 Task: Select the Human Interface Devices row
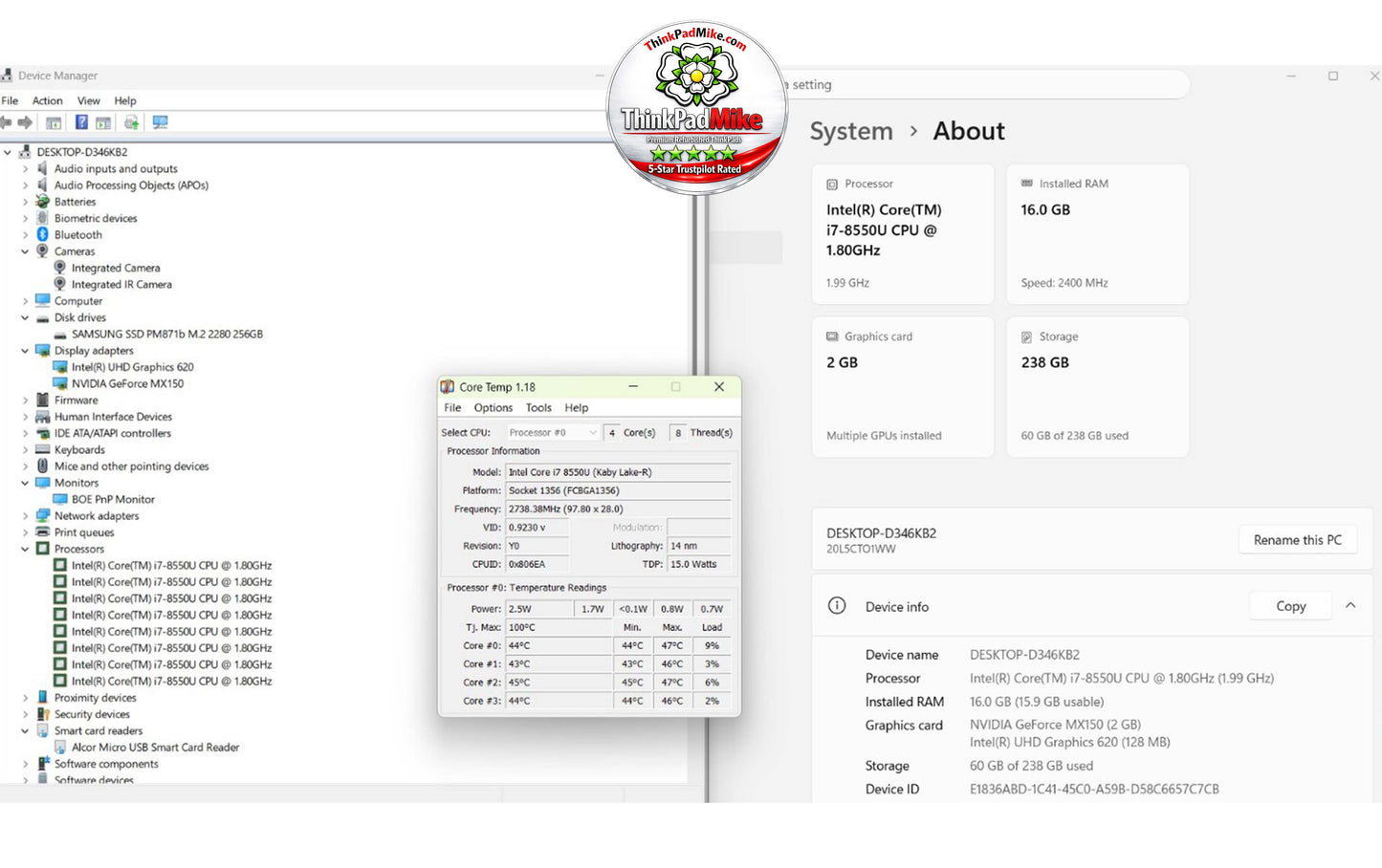(x=103, y=417)
